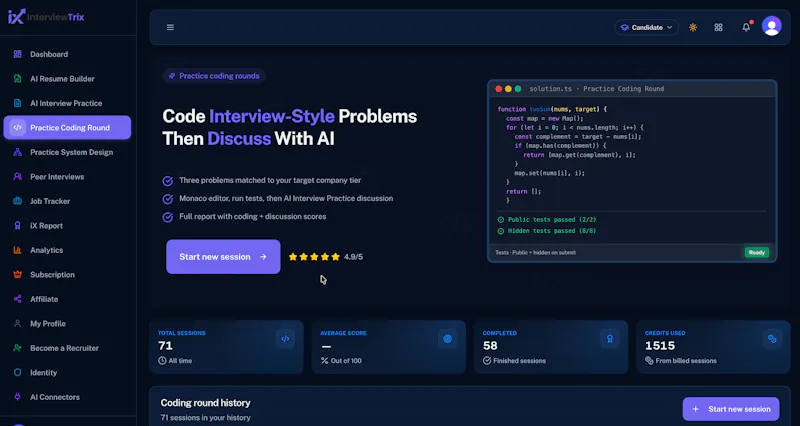Screen dimensions: 800x426
Task: Click the coins icon on Credits Used card
Action: pyautogui.click(x=772, y=339)
